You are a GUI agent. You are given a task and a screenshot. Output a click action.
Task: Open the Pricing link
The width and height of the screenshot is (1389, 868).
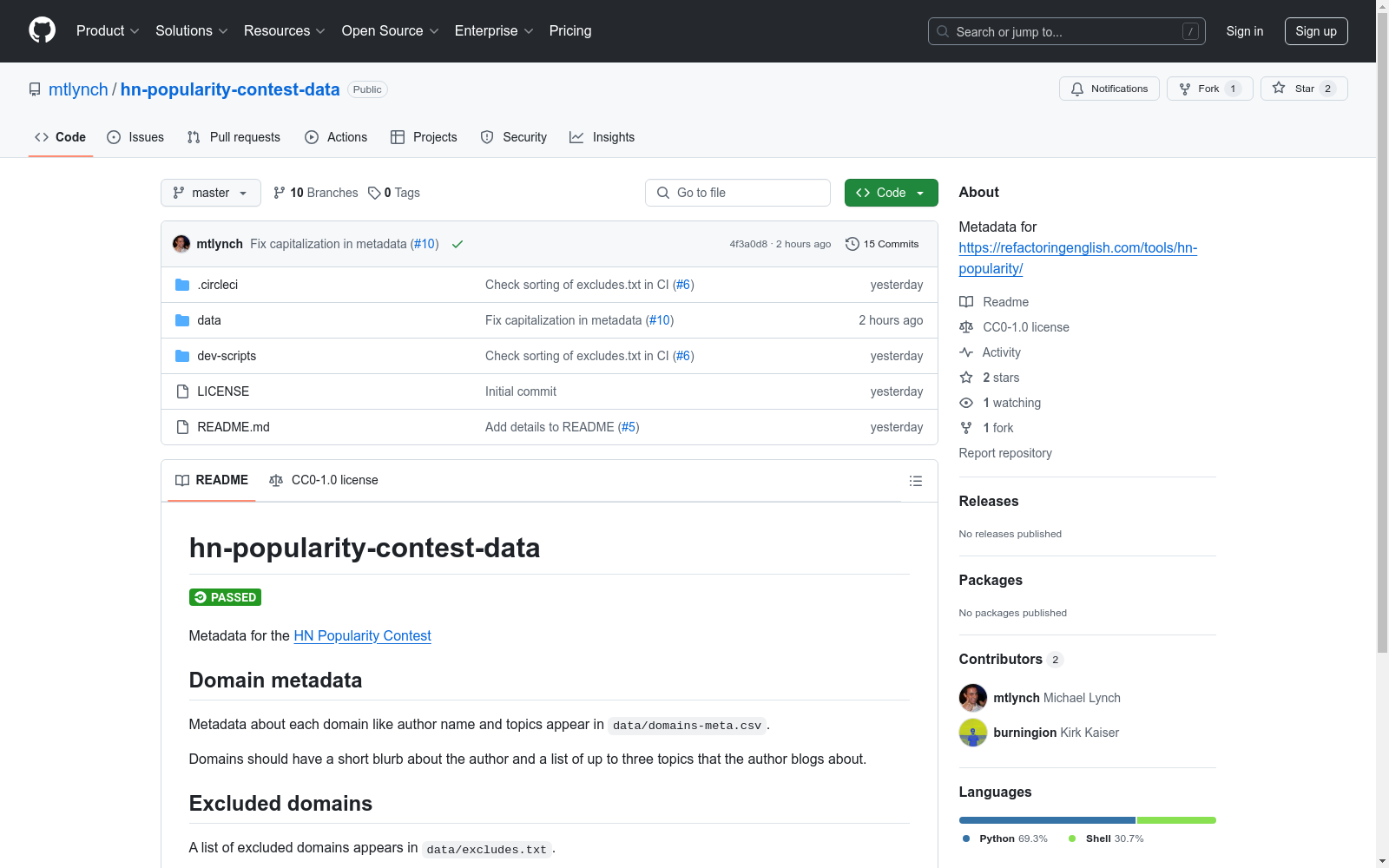[x=570, y=31]
